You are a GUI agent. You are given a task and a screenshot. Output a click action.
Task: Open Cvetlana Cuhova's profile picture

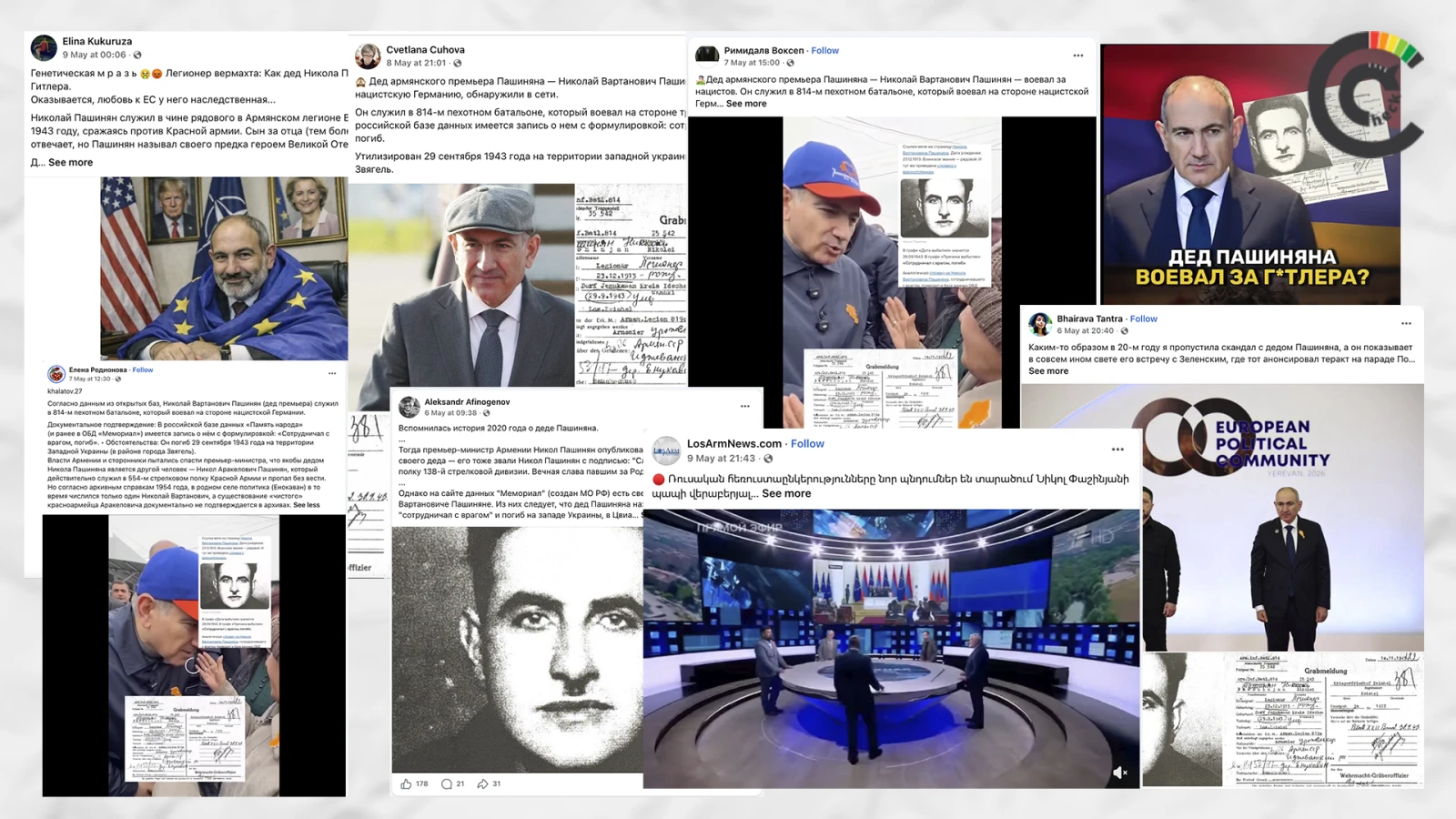coord(368,56)
